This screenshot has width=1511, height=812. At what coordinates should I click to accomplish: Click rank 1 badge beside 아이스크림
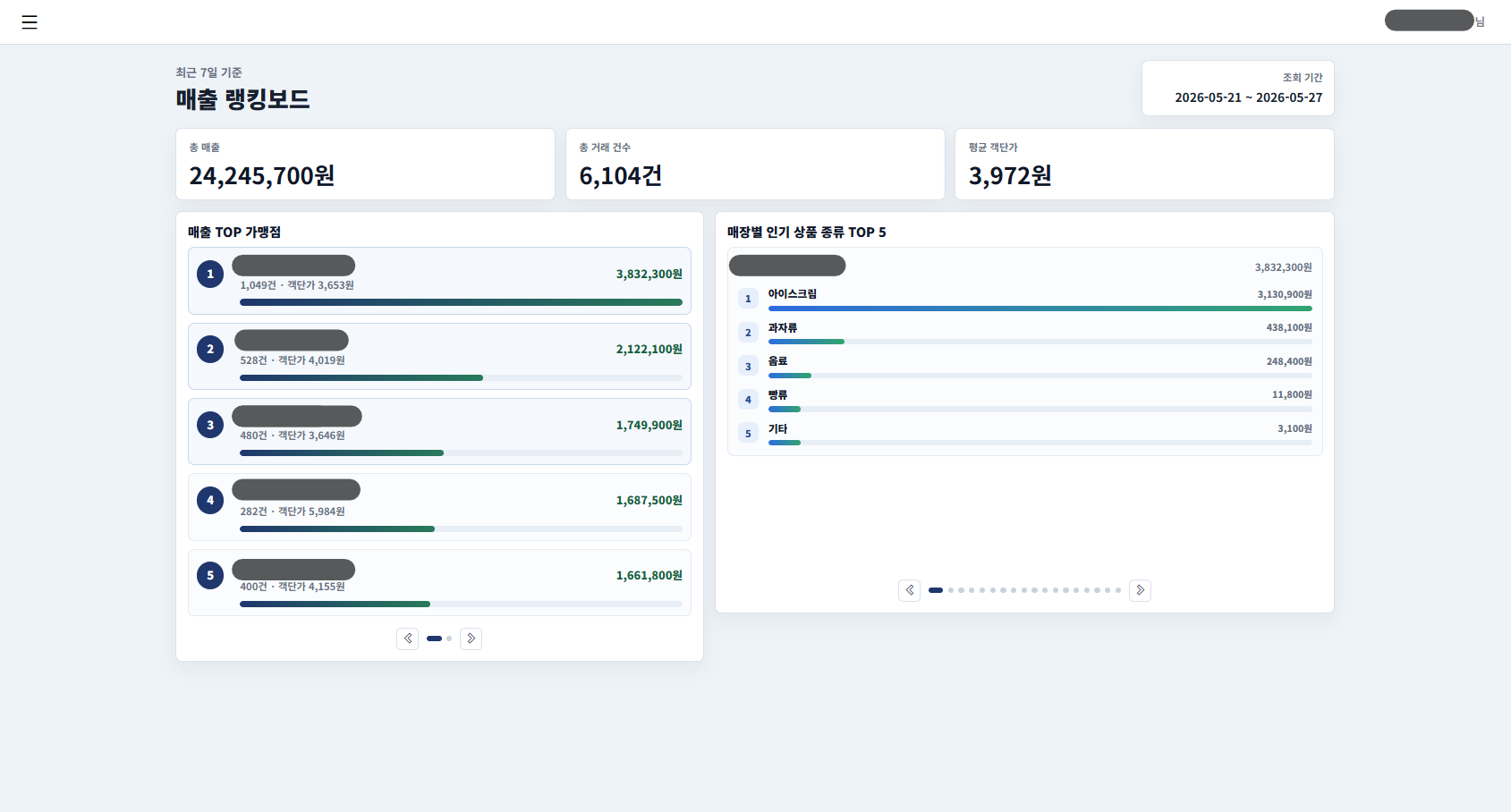click(x=749, y=299)
